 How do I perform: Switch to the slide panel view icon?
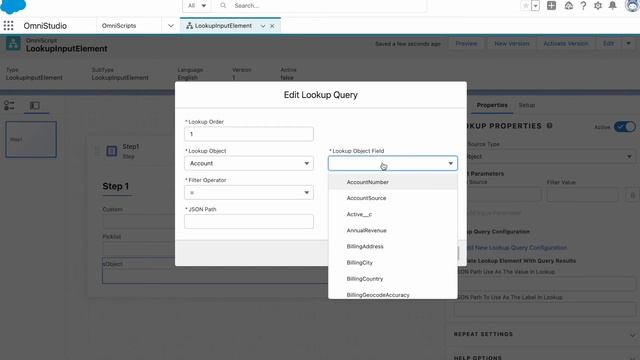click(35, 106)
